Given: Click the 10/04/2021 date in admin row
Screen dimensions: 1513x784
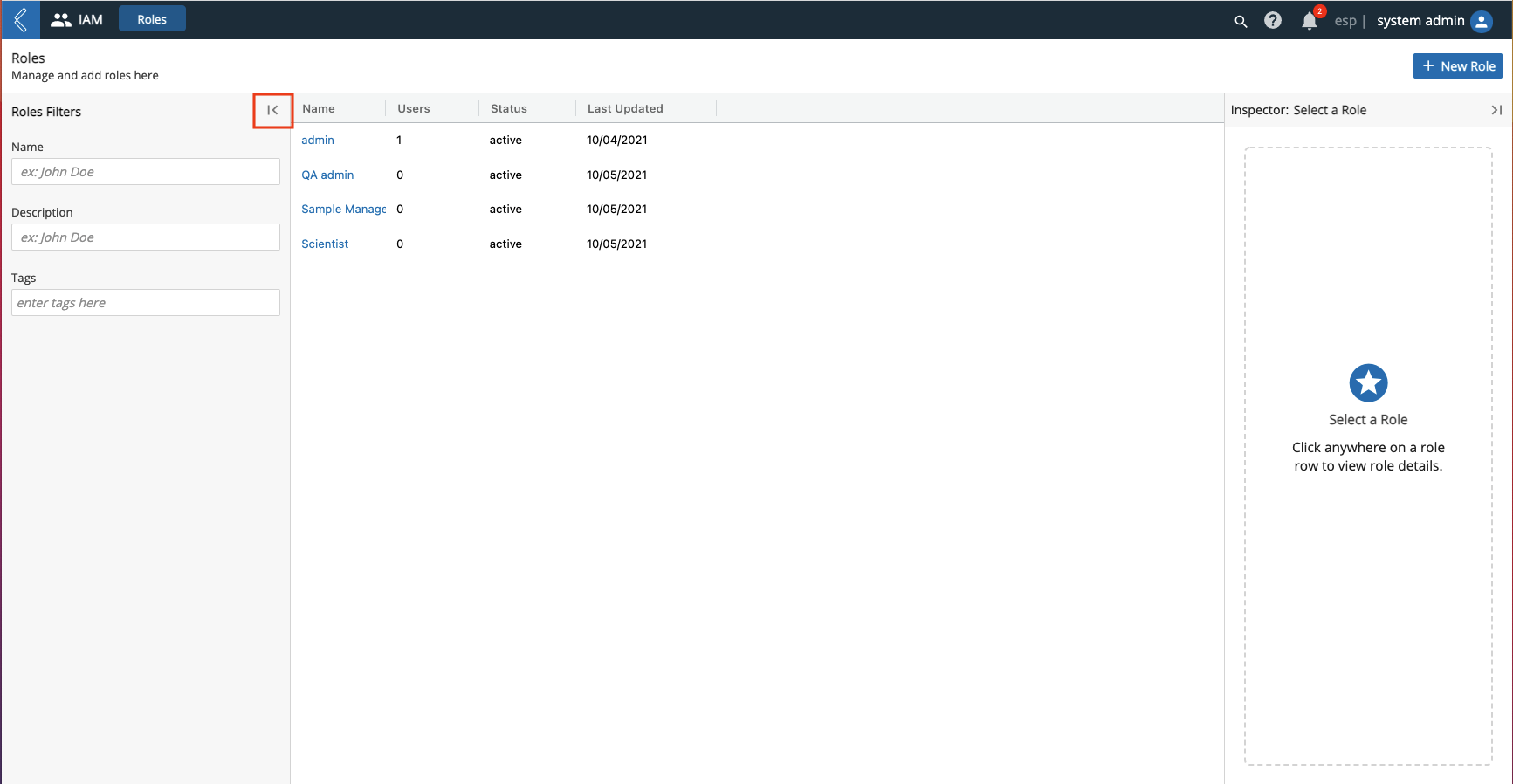Looking at the screenshot, I should tap(617, 140).
